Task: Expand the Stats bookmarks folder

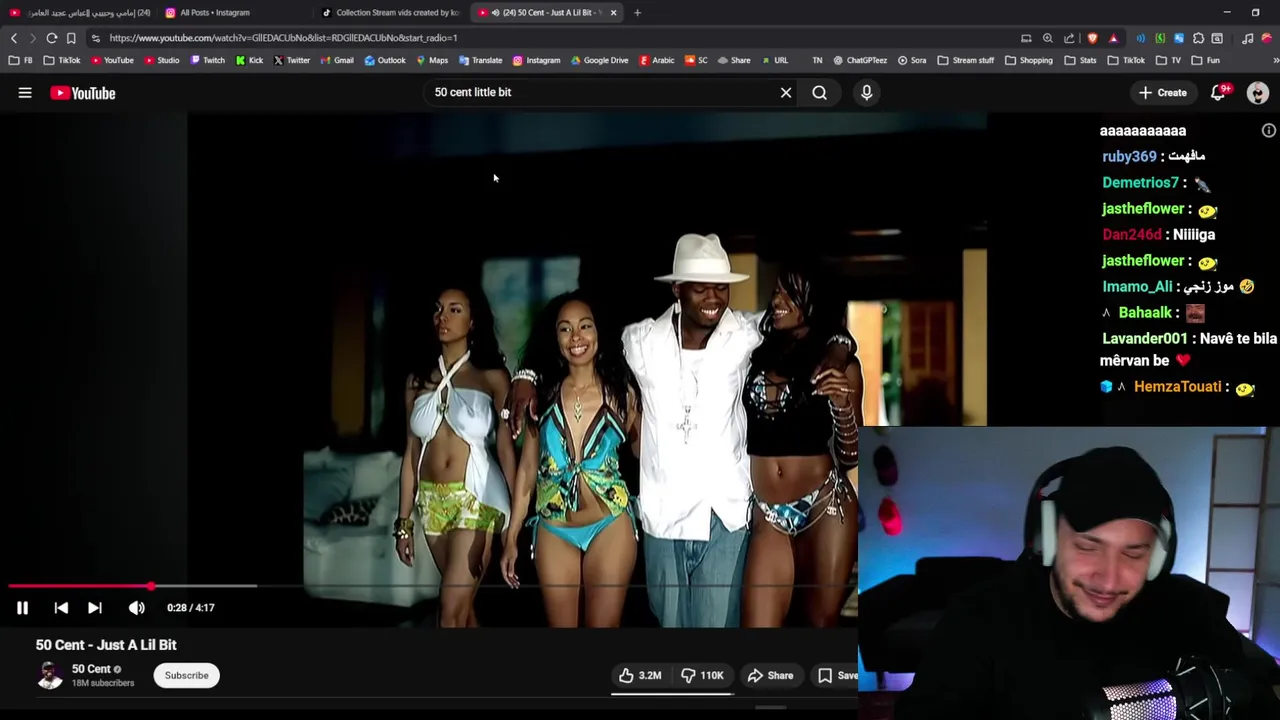Action: pos(1081,60)
